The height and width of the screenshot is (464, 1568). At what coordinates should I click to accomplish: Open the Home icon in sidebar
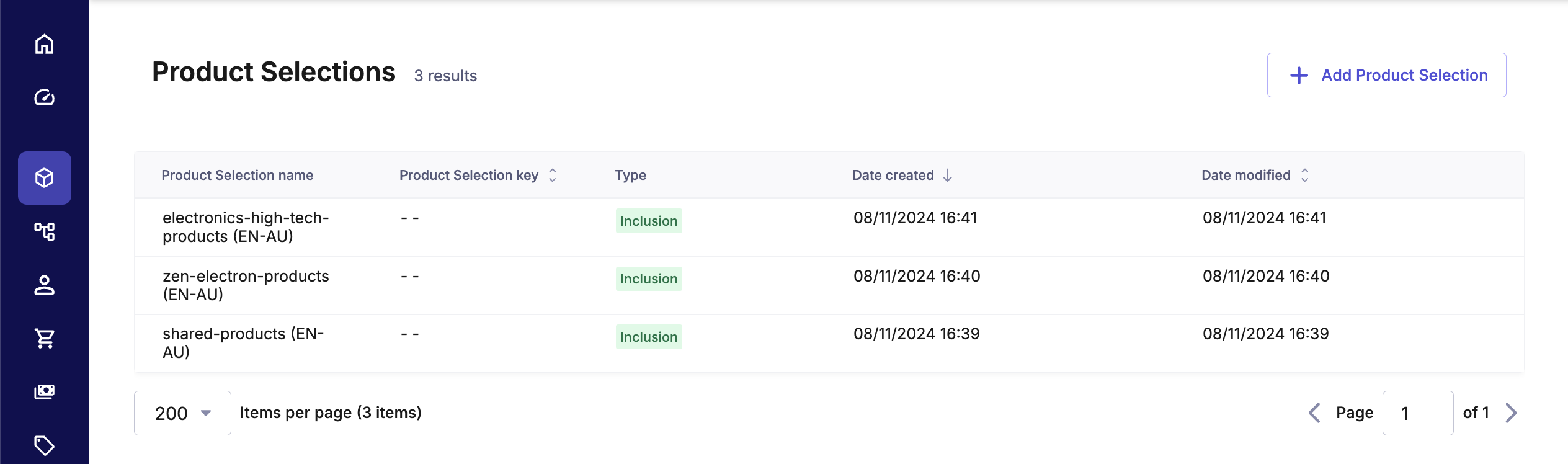tap(44, 44)
